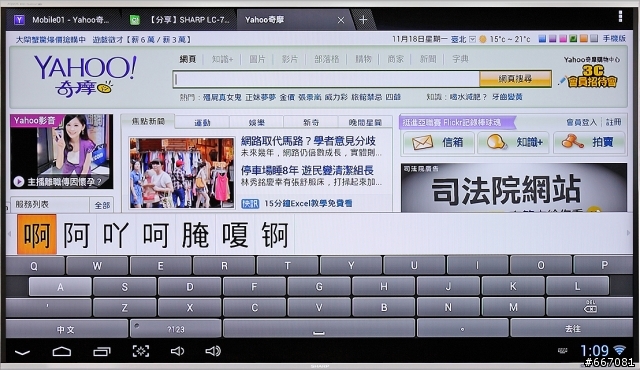Open the 娛樂 news tab
Image resolution: width=640 pixels, height=370 pixels.
tap(257, 122)
